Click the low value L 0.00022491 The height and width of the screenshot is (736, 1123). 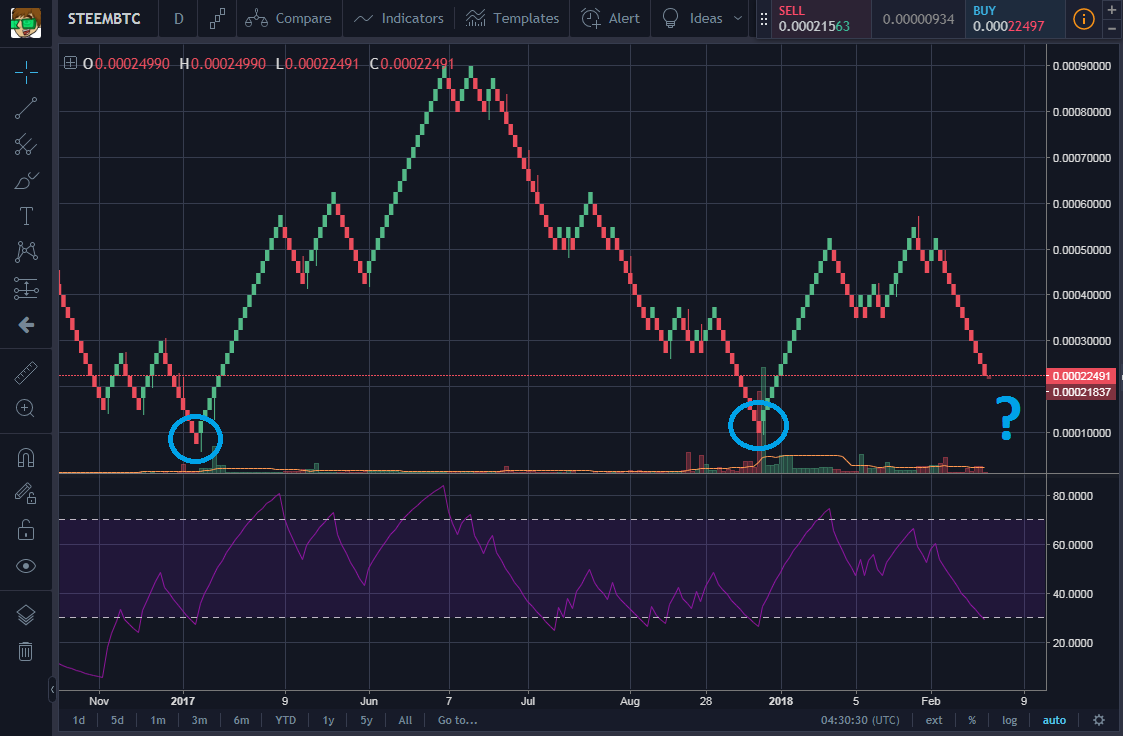click(x=317, y=64)
